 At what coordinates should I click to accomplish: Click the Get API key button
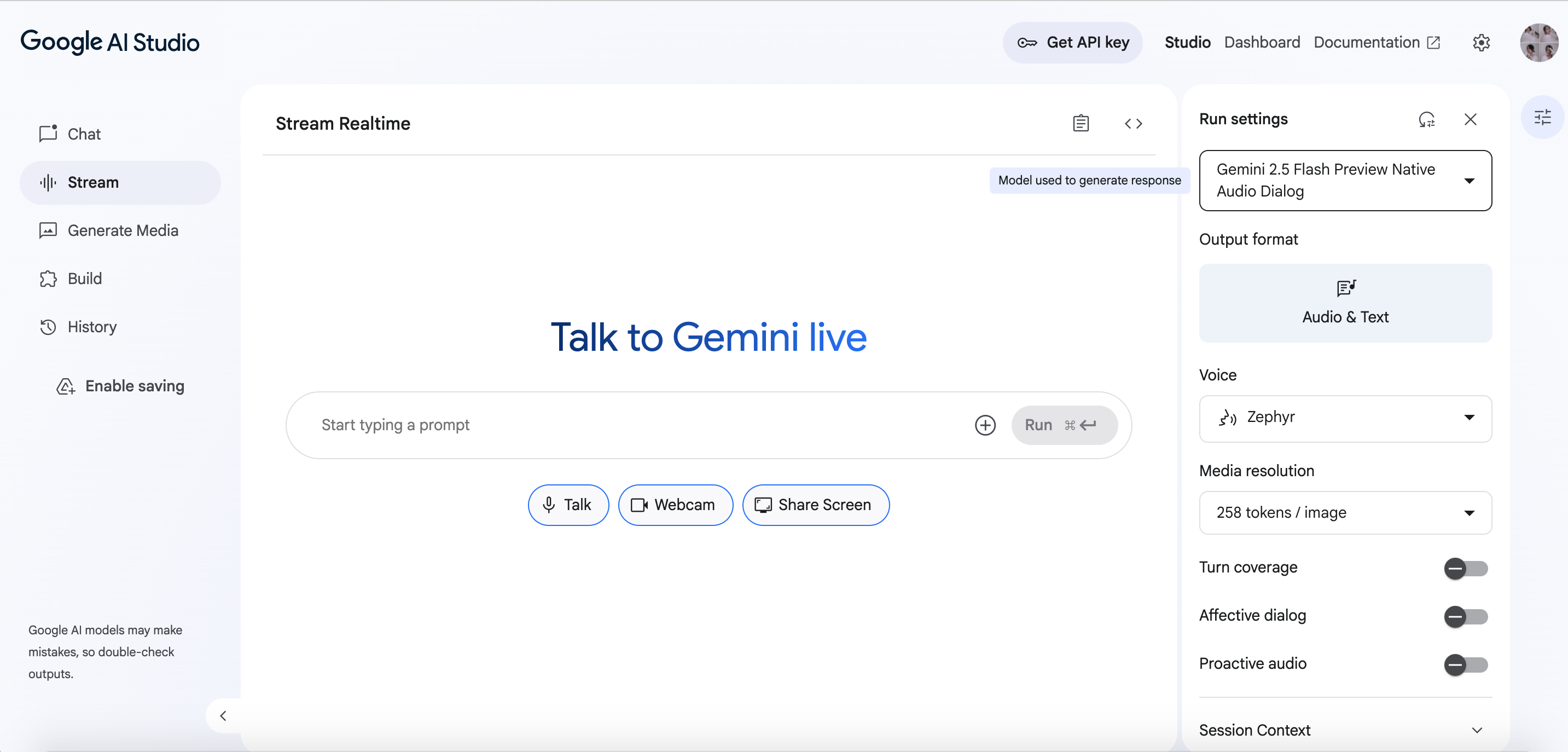click(x=1072, y=43)
